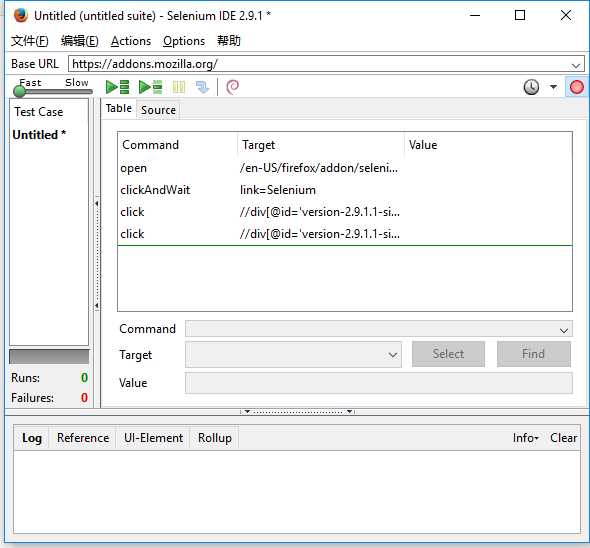Maximize the Selenium IDE window
The height and width of the screenshot is (548, 590).
click(x=520, y=15)
